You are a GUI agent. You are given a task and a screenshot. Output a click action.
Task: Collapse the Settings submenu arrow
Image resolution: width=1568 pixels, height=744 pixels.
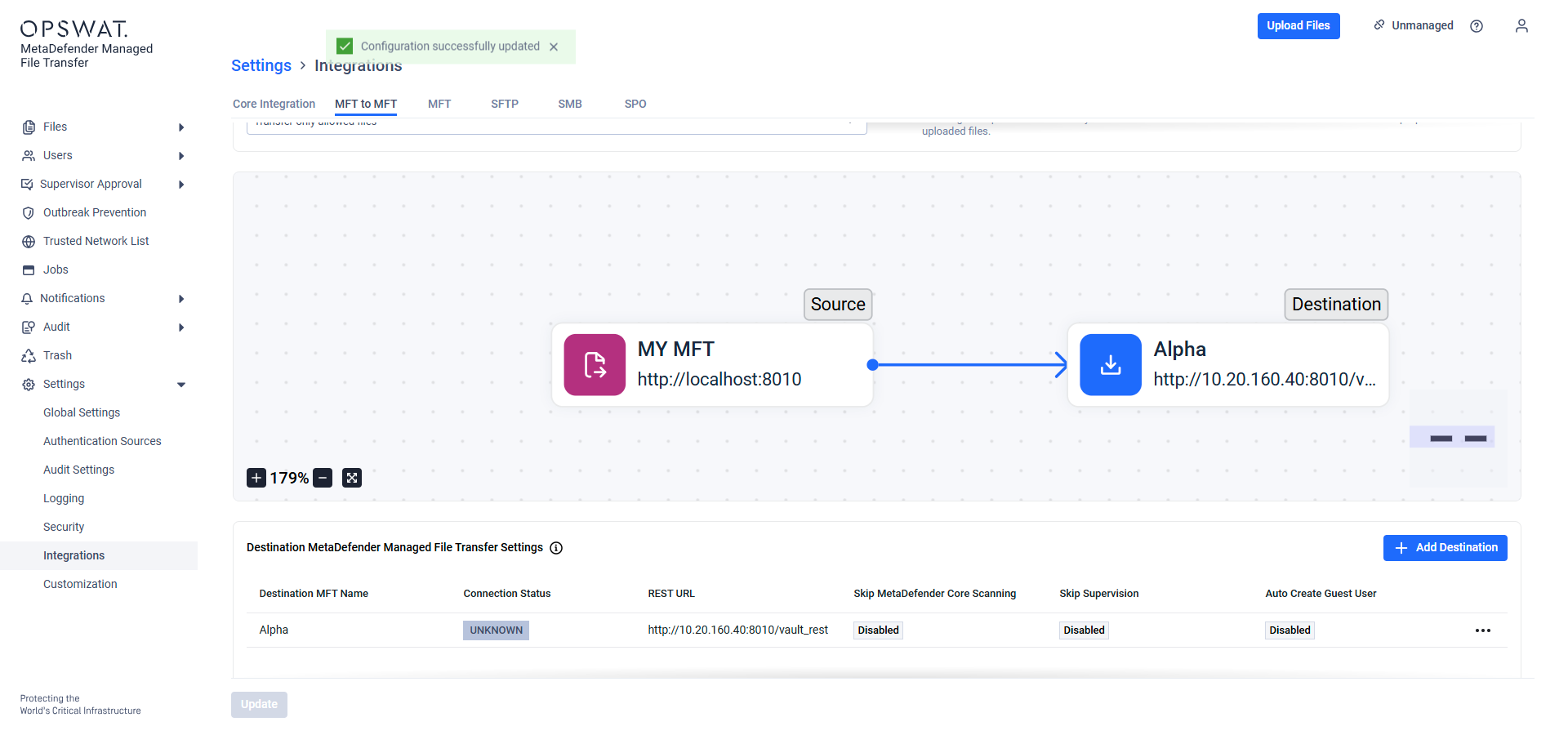point(181,385)
